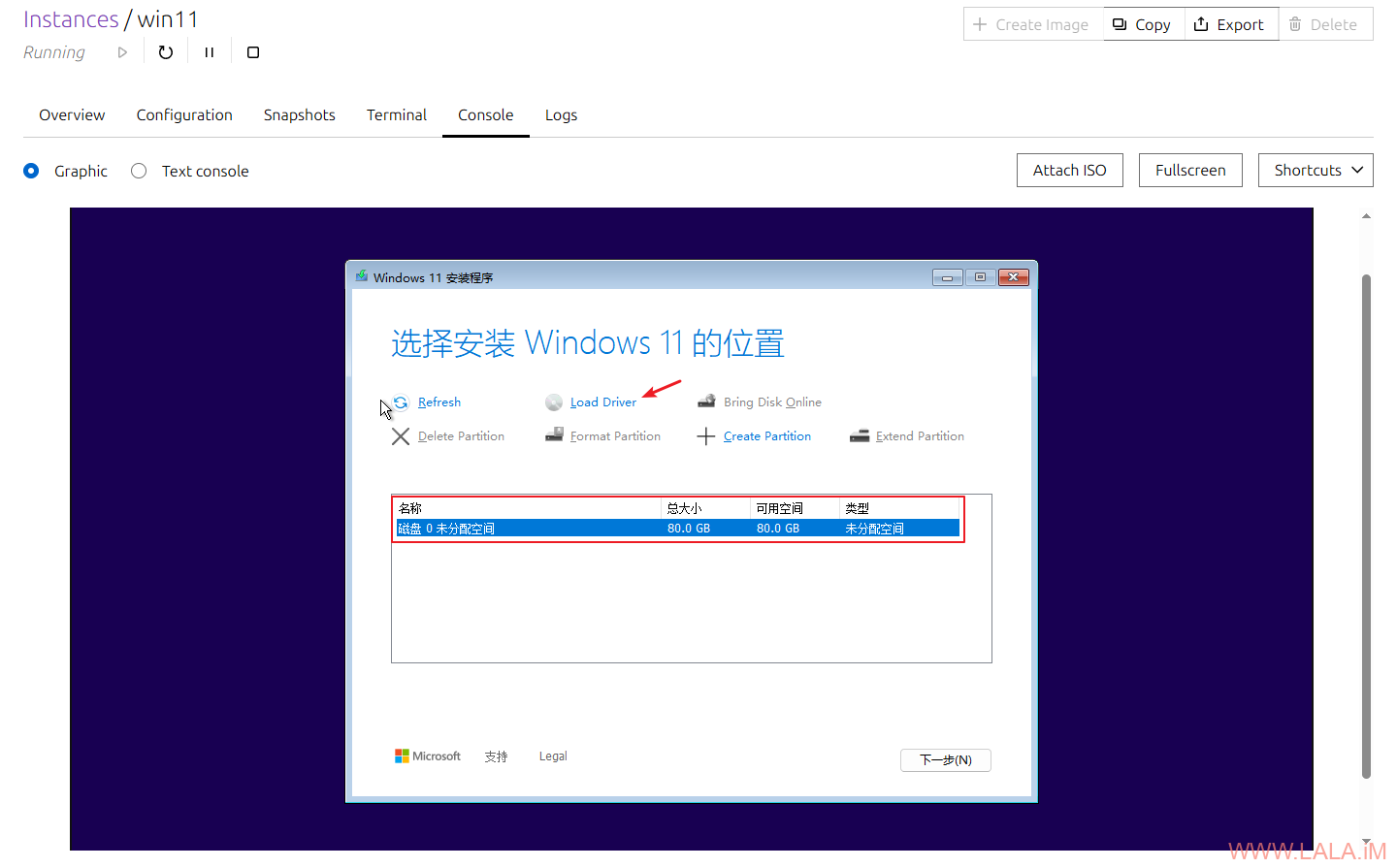Switch to the Terminal tab
The width and height of the screenshot is (1397, 868).
pyautogui.click(x=396, y=114)
